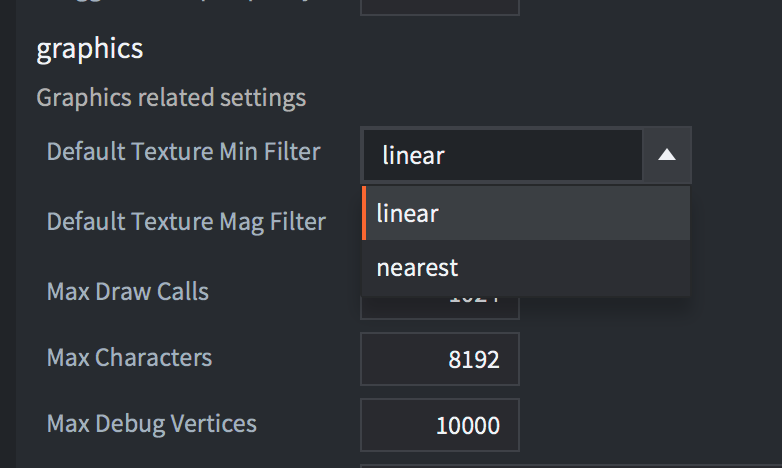Click the Max Characters label
This screenshot has height=468, width=782.
tap(129, 358)
